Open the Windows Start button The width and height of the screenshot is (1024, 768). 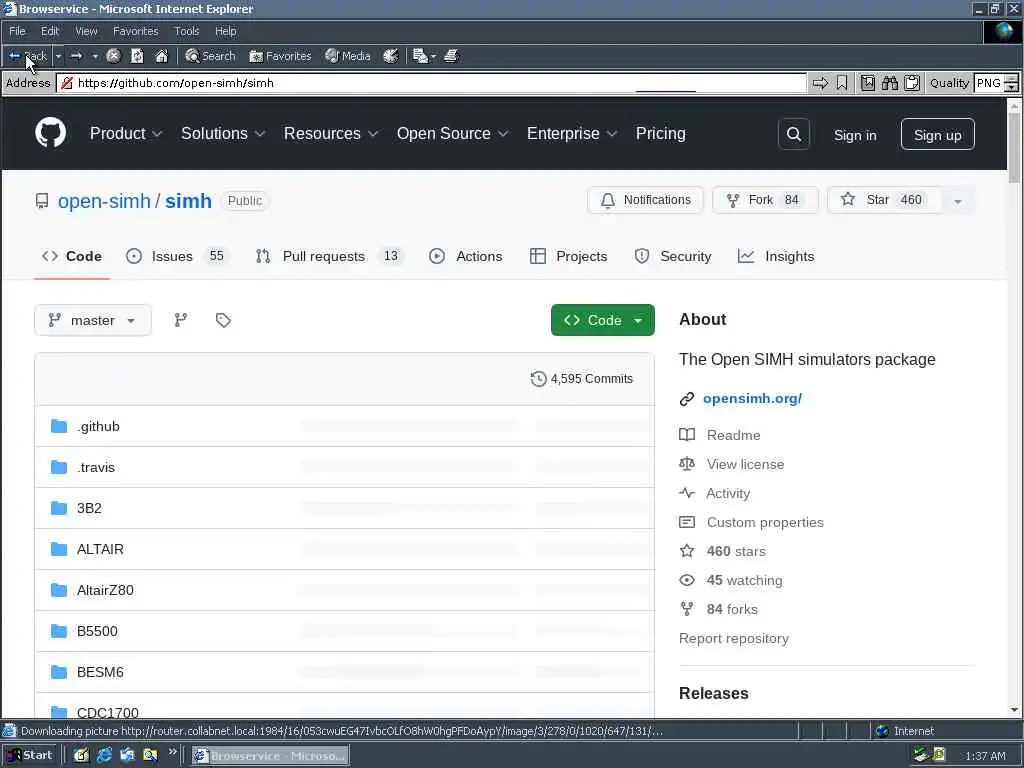click(30, 756)
